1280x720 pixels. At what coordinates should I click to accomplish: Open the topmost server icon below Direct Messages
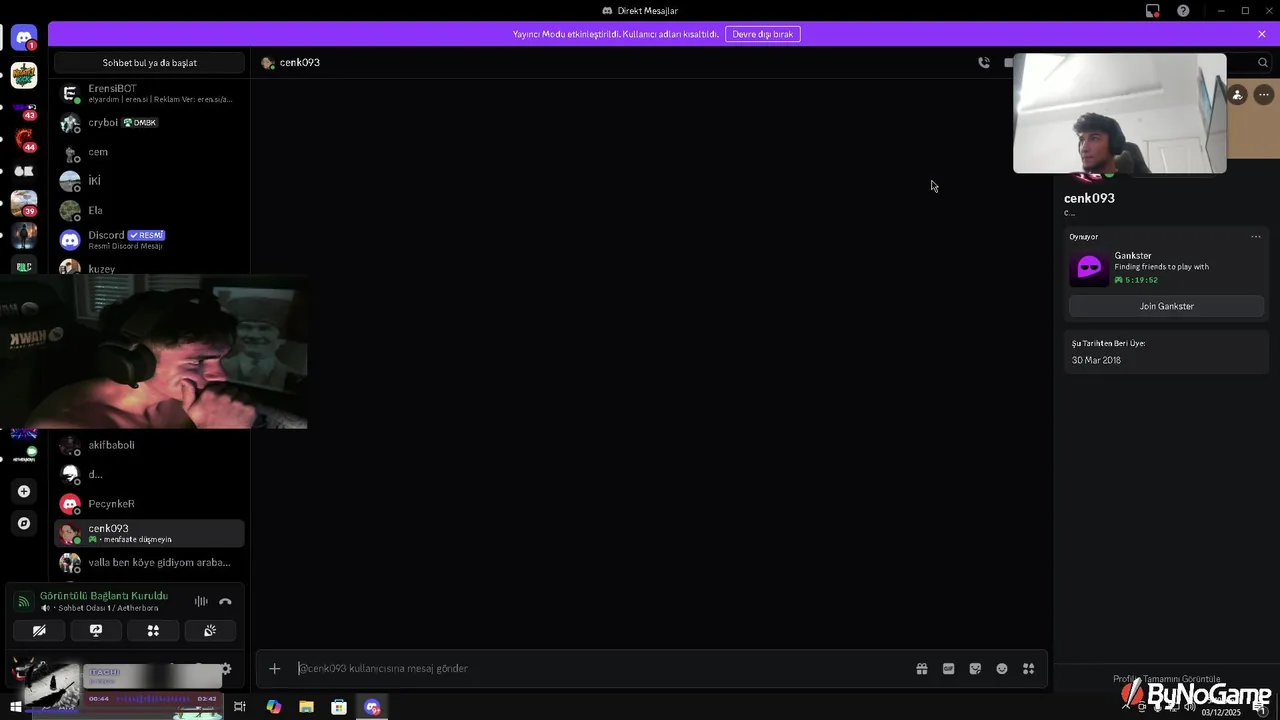(24, 75)
